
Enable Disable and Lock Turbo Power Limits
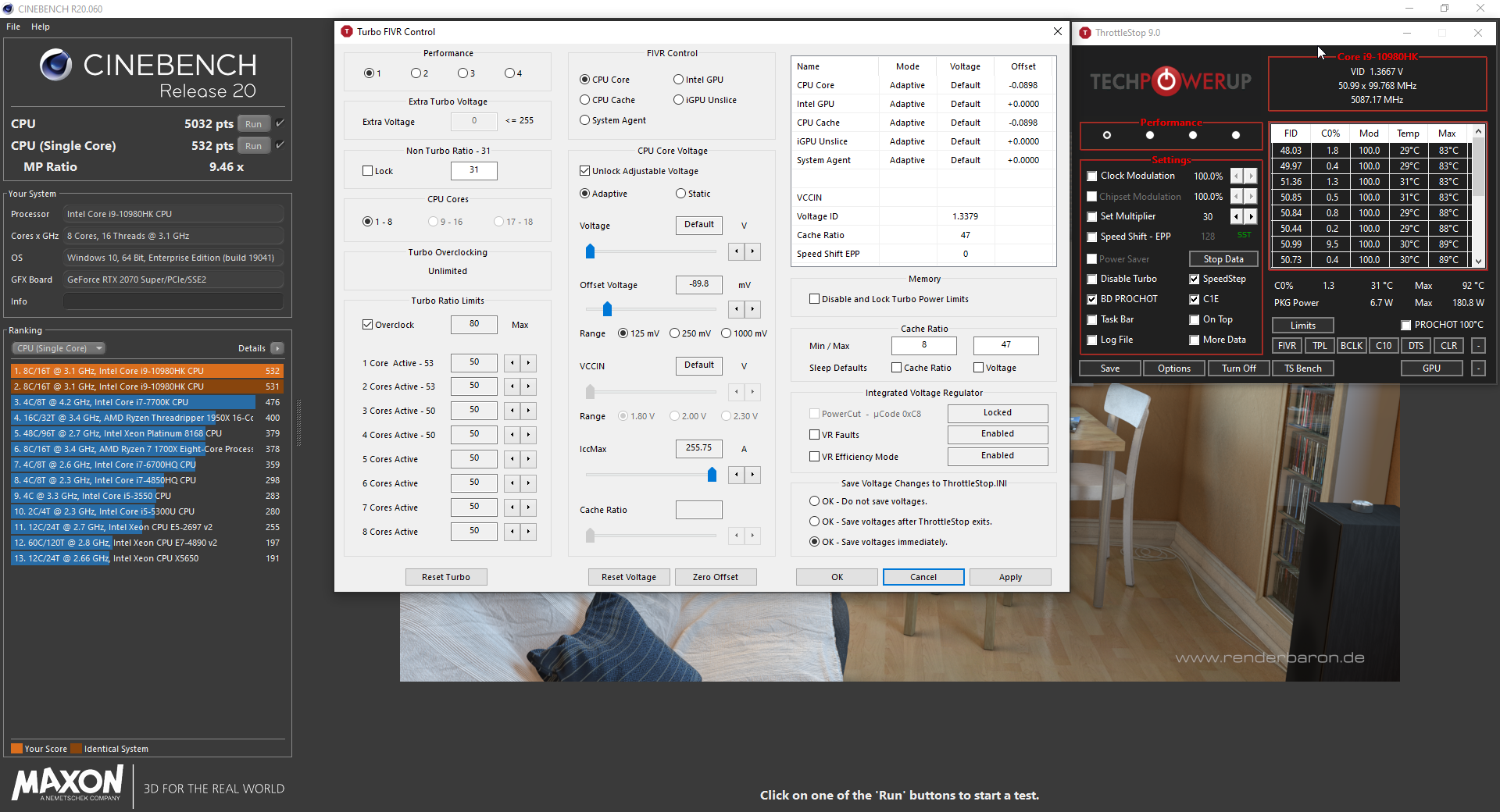(x=814, y=299)
